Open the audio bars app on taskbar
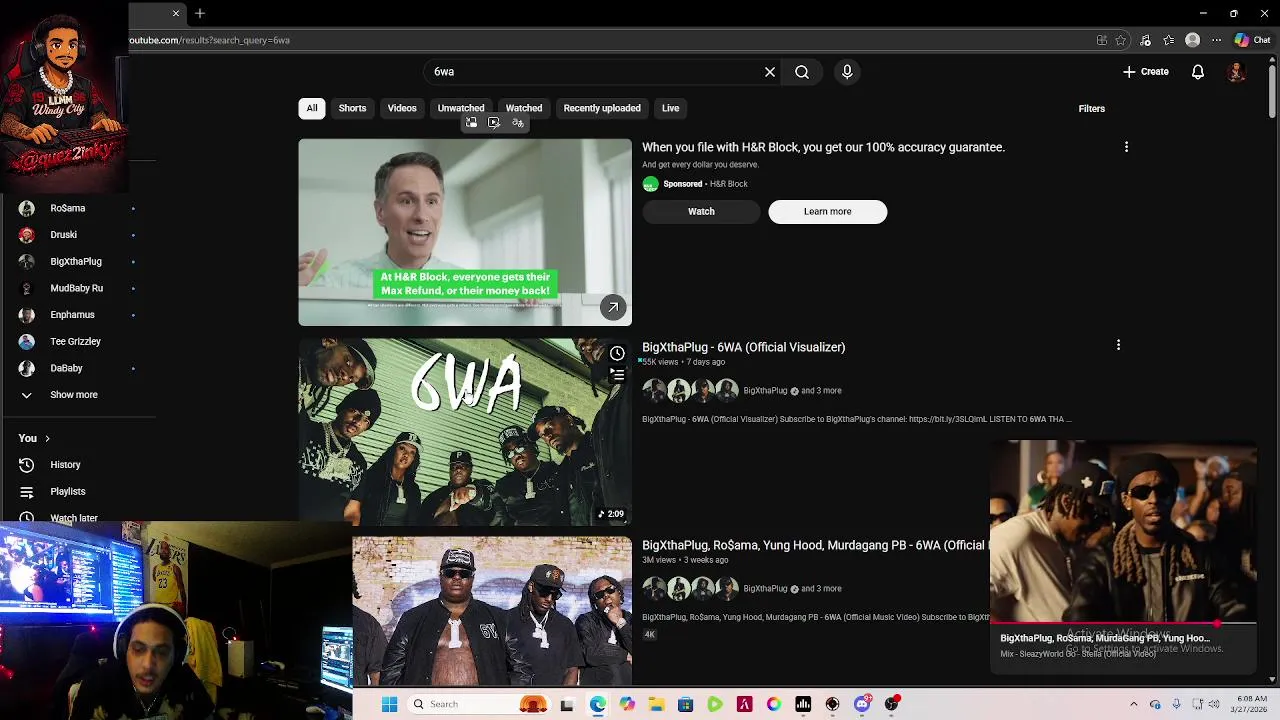This screenshot has height=720, width=1280. pos(803,704)
